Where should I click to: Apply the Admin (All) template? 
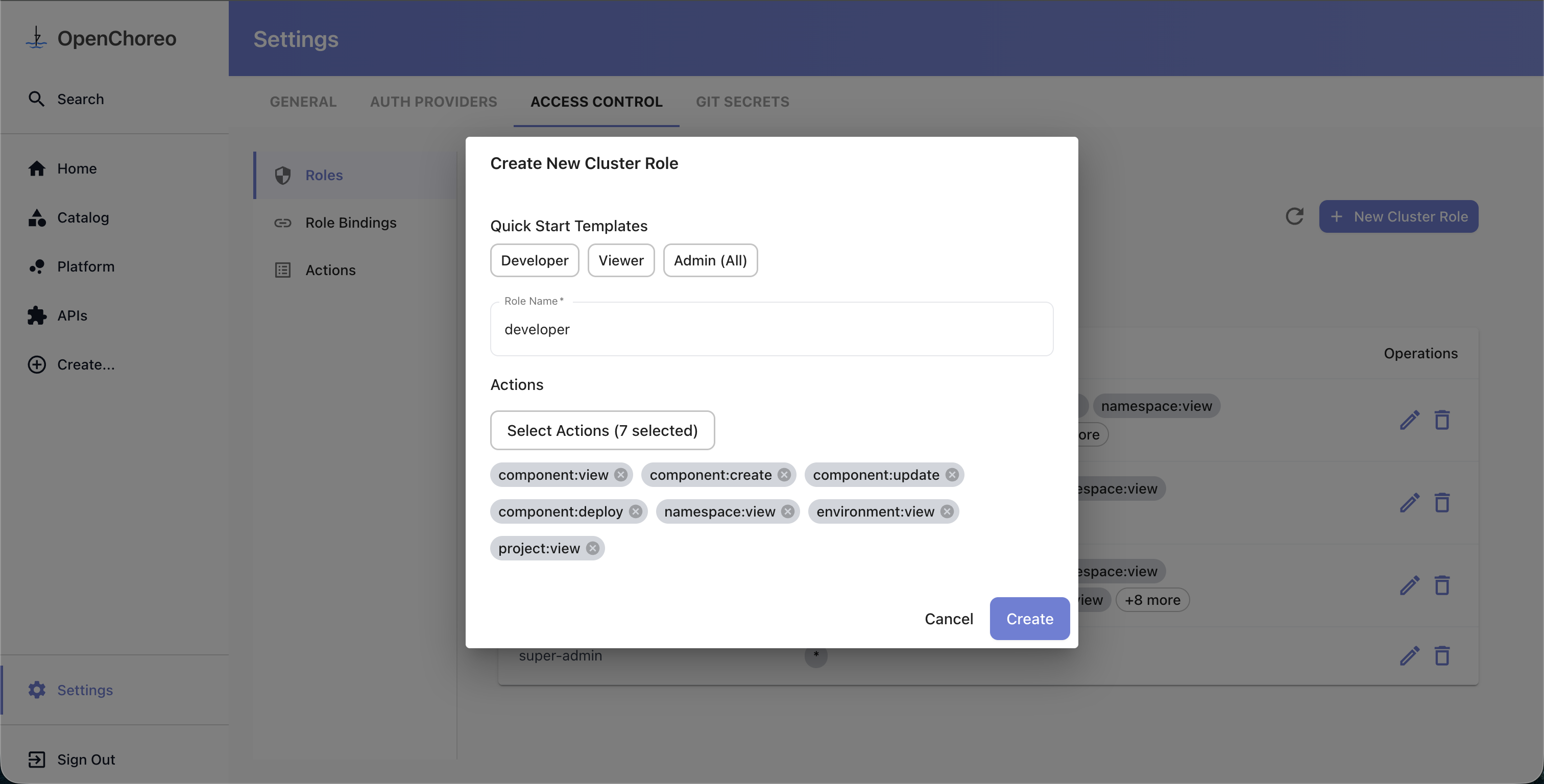click(x=710, y=261)
